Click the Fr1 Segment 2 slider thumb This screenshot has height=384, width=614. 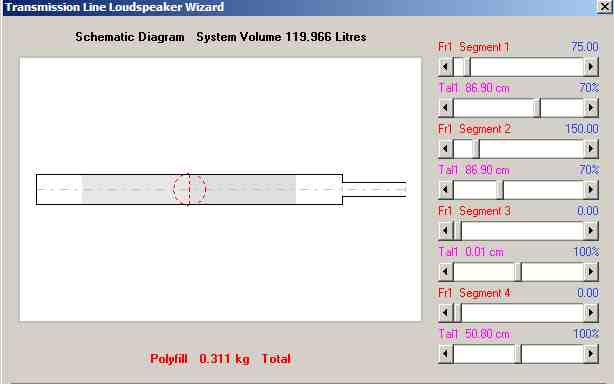tap(475, 149)
